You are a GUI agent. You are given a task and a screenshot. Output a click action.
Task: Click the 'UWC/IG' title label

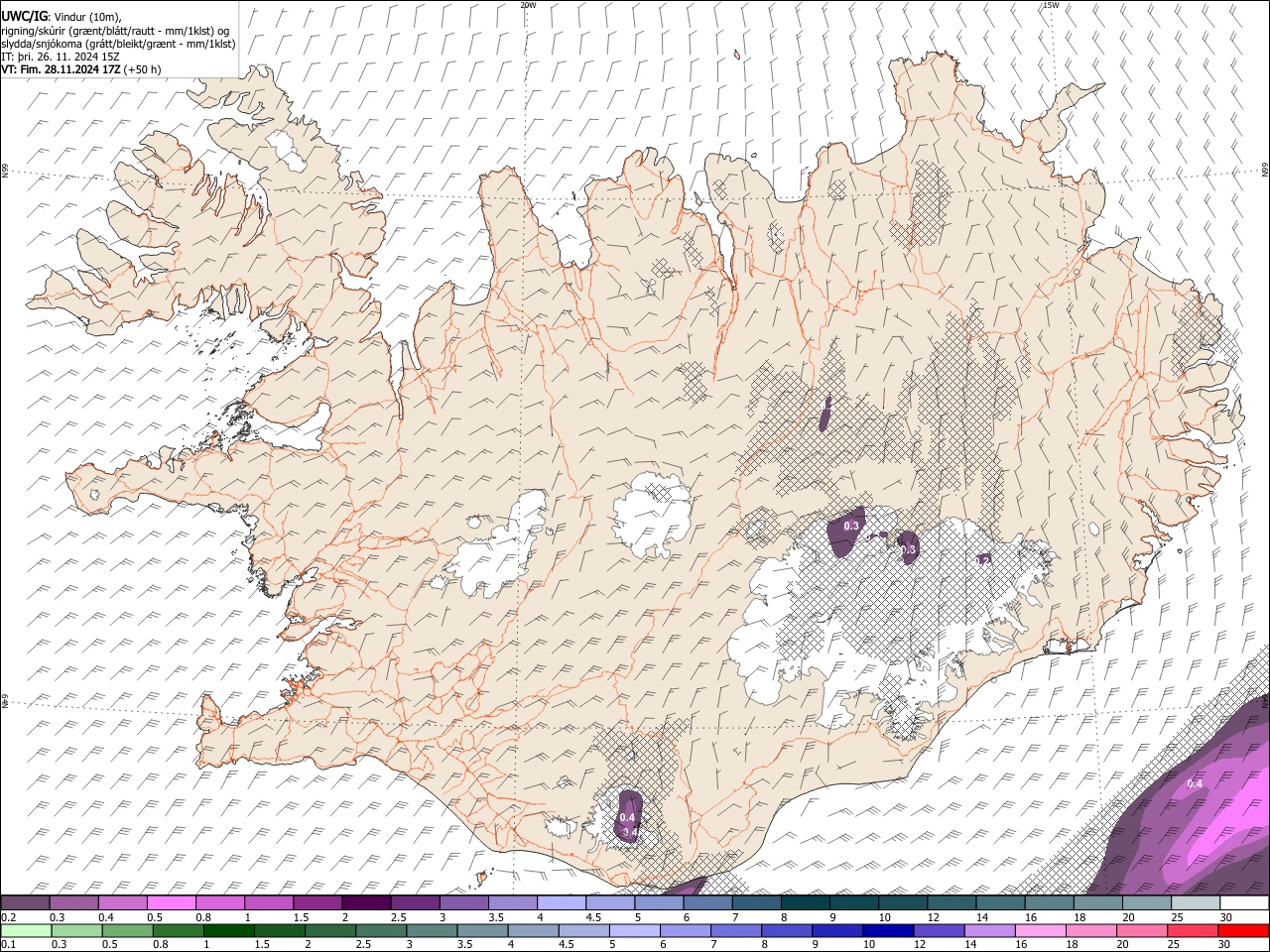(24, 16)
